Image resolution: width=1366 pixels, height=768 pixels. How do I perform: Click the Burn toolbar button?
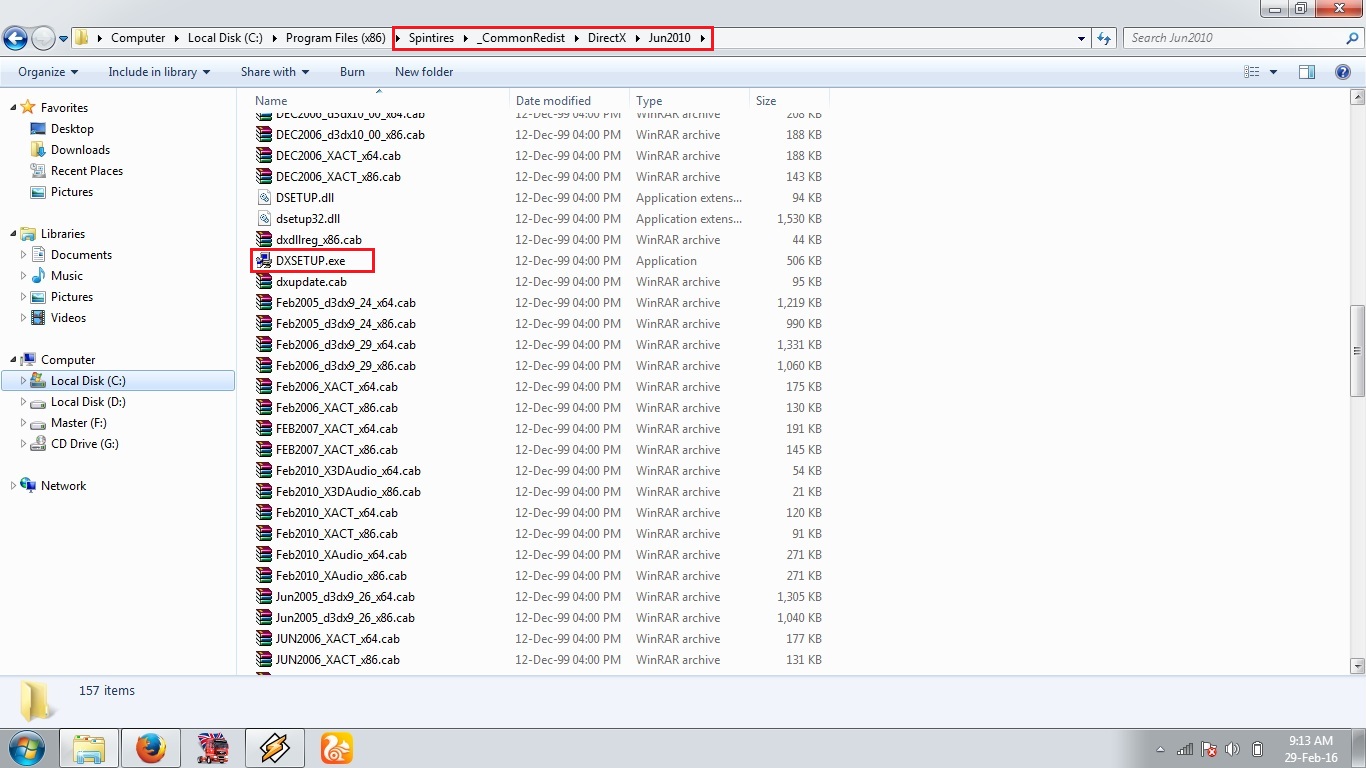coord(352,72)
